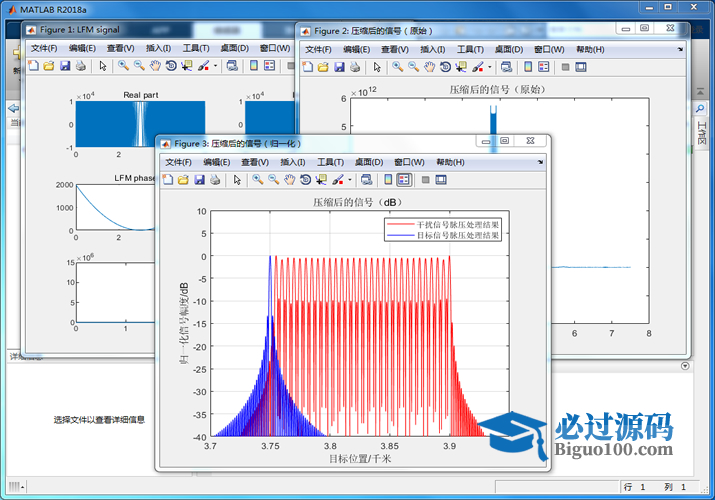Link Plot icon in Figure 2 toolbar
This screenshot has width=715, height=500.
pos(506,67)
